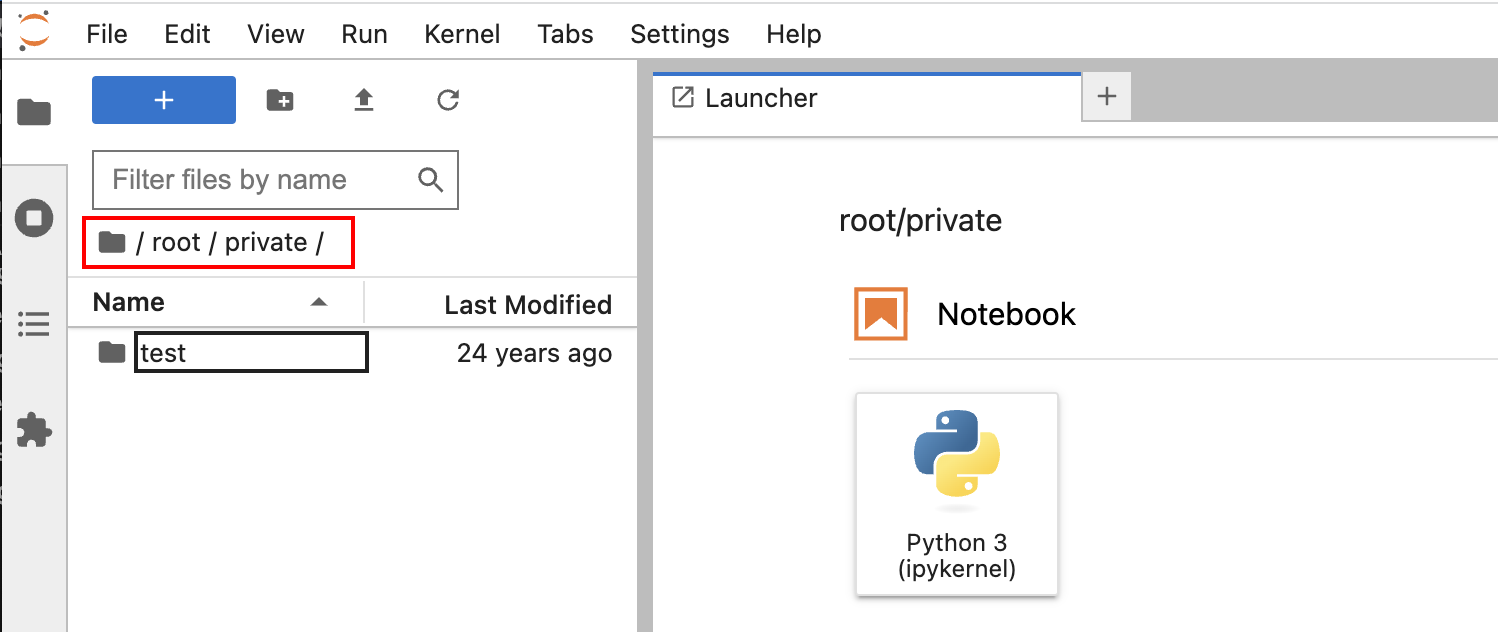
Task: Open the Kernel menu
Action: (462, 34)
